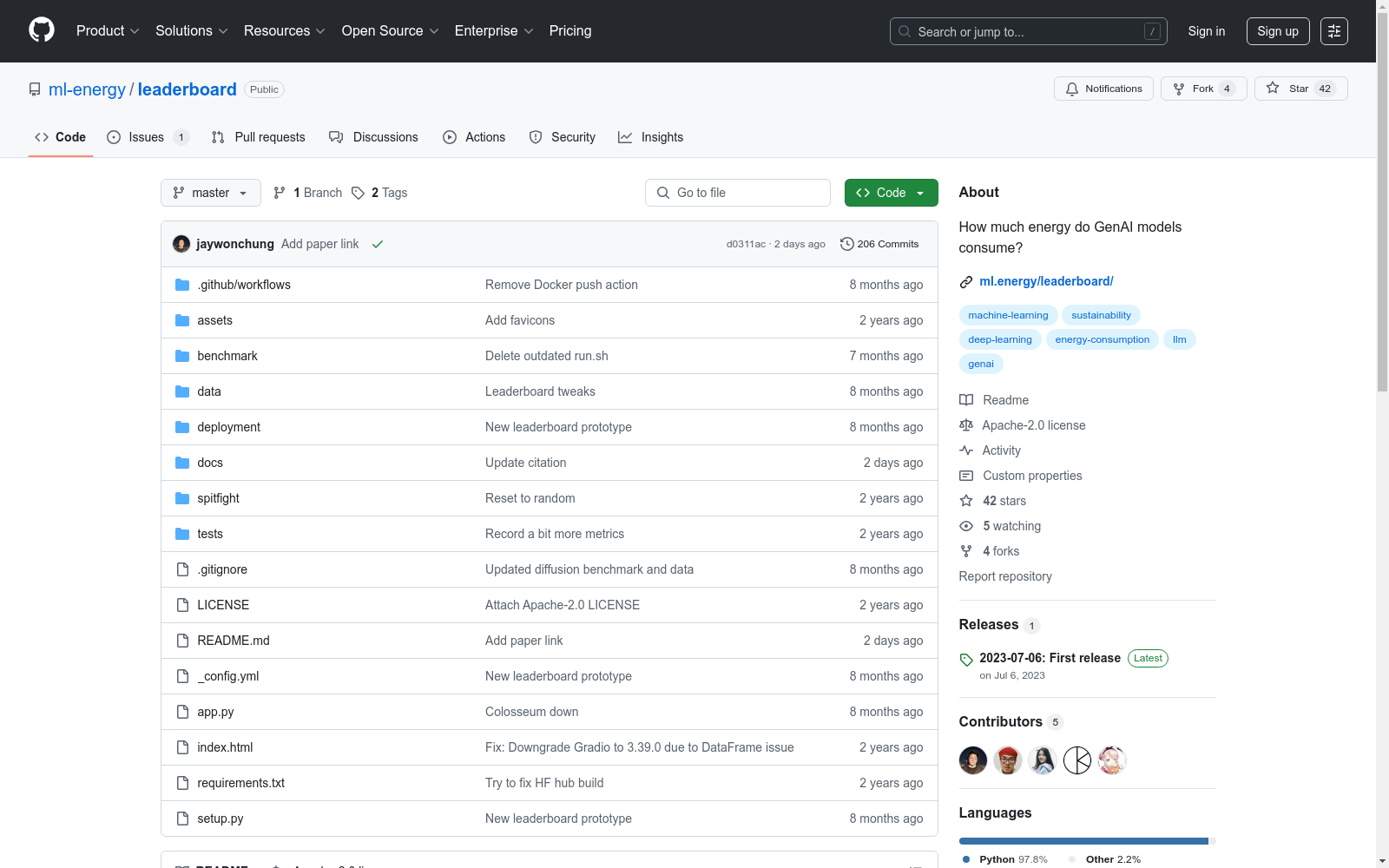Open the green Code dropdown button
This screenshot has height=868, width=1389.
pyautogui.click(x=892, y=193)
